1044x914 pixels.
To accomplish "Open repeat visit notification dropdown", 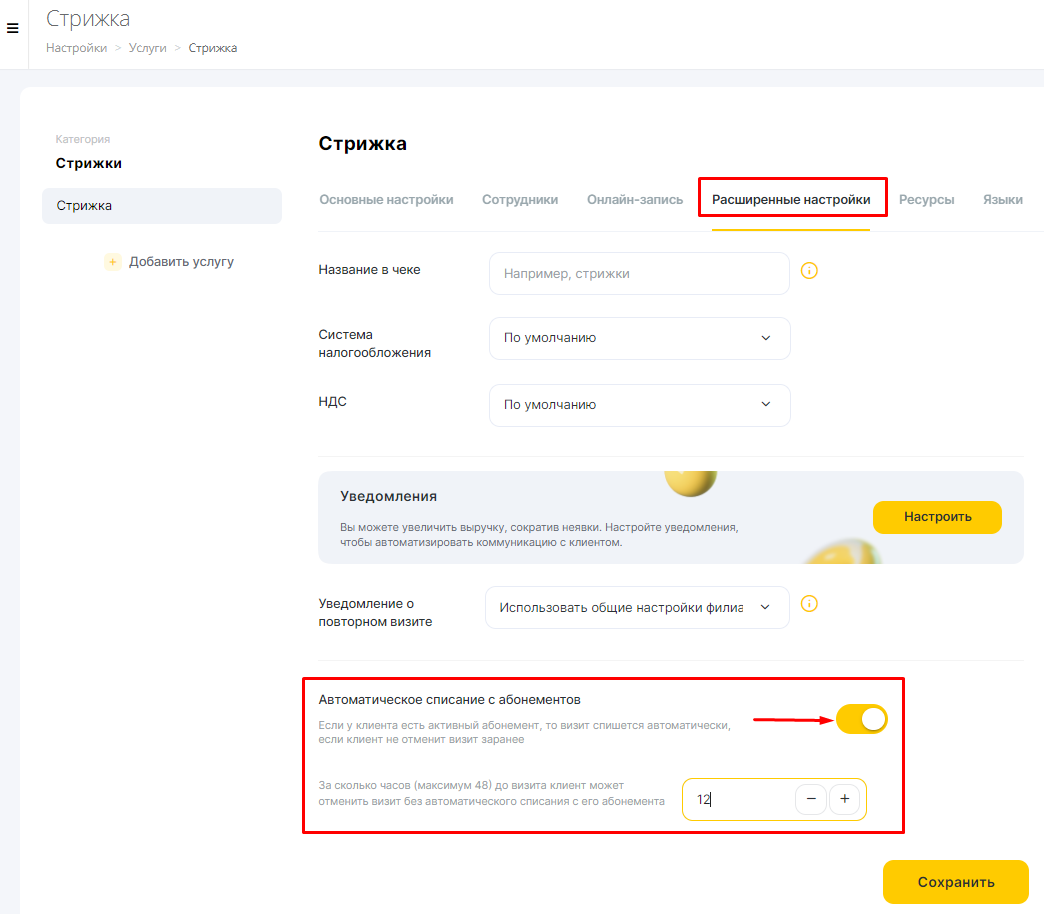I will [x=637, y=607].
